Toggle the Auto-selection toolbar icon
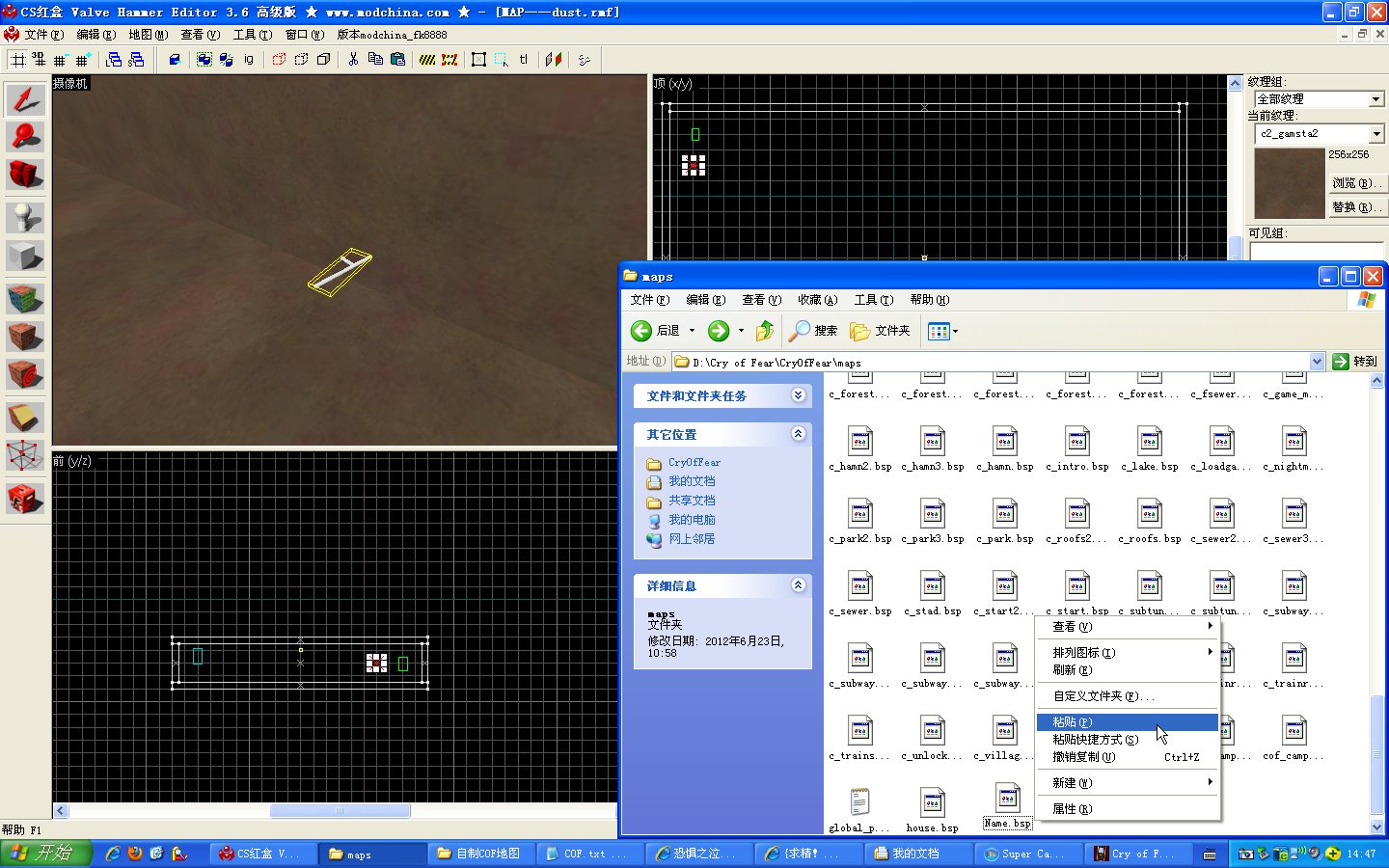 [502, 60]
